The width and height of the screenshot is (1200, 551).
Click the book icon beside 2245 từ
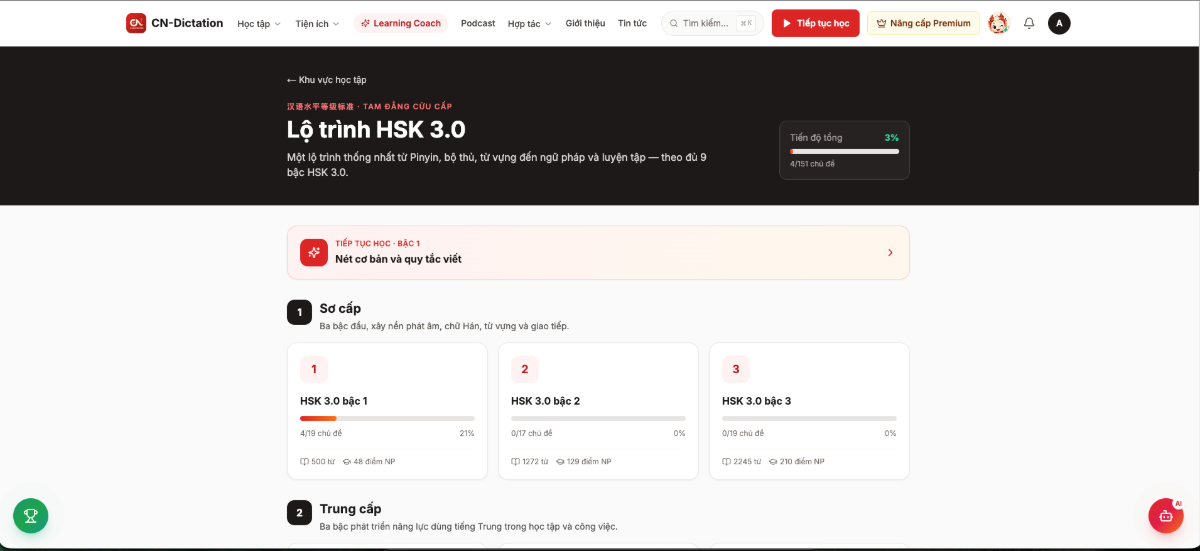tap(726, 462)
